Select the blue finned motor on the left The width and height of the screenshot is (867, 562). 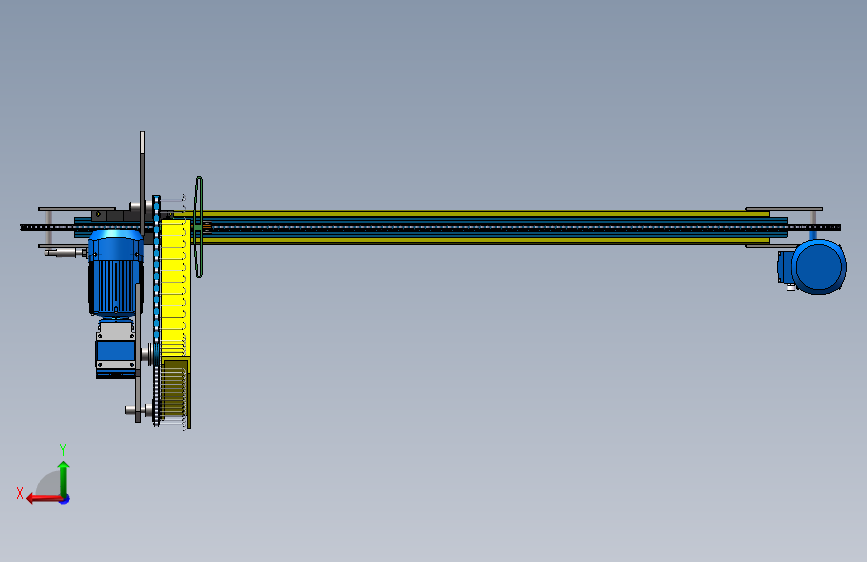[116, 273]
